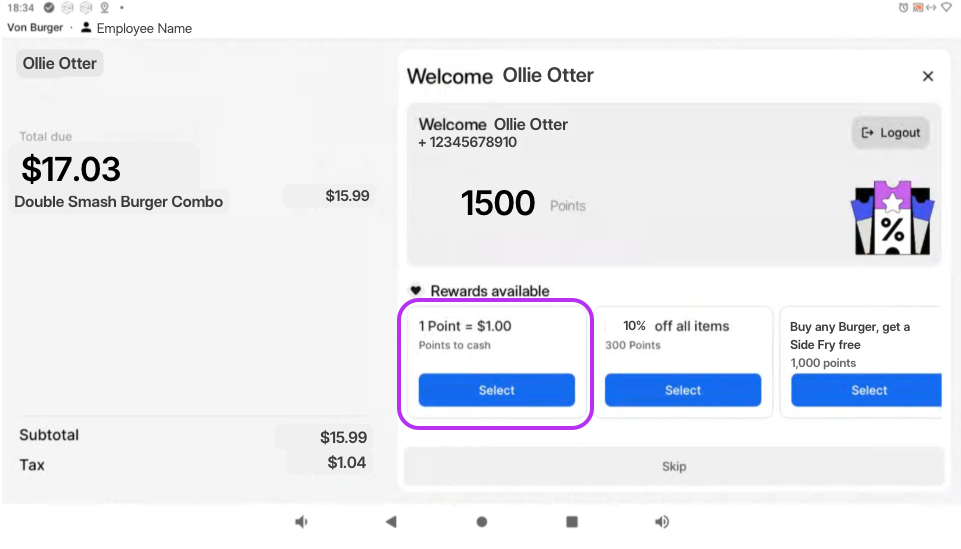Click the Ollie Otter customer chip
Screen dimensions: 961x549
(60, 64)
